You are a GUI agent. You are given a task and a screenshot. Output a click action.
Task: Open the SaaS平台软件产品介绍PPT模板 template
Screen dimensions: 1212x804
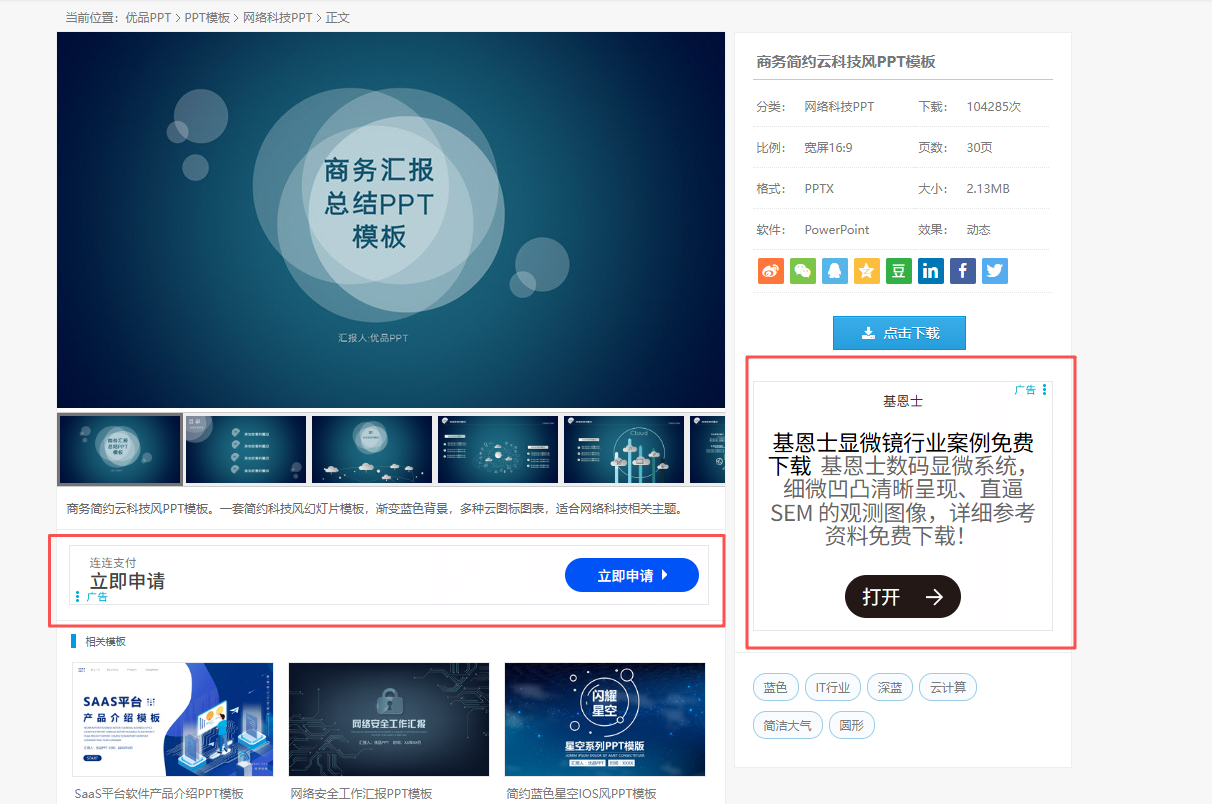[x=172, y=719]
